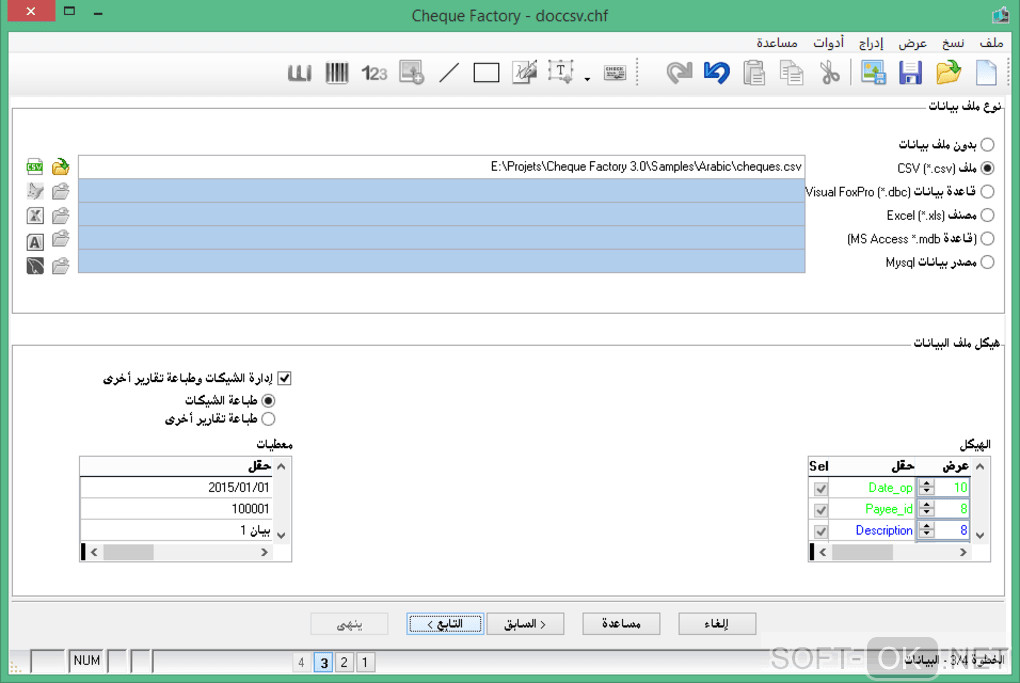Screen dimensions: 1020x683
Task: Click the MS Access database icon
Action: [34, 242]
